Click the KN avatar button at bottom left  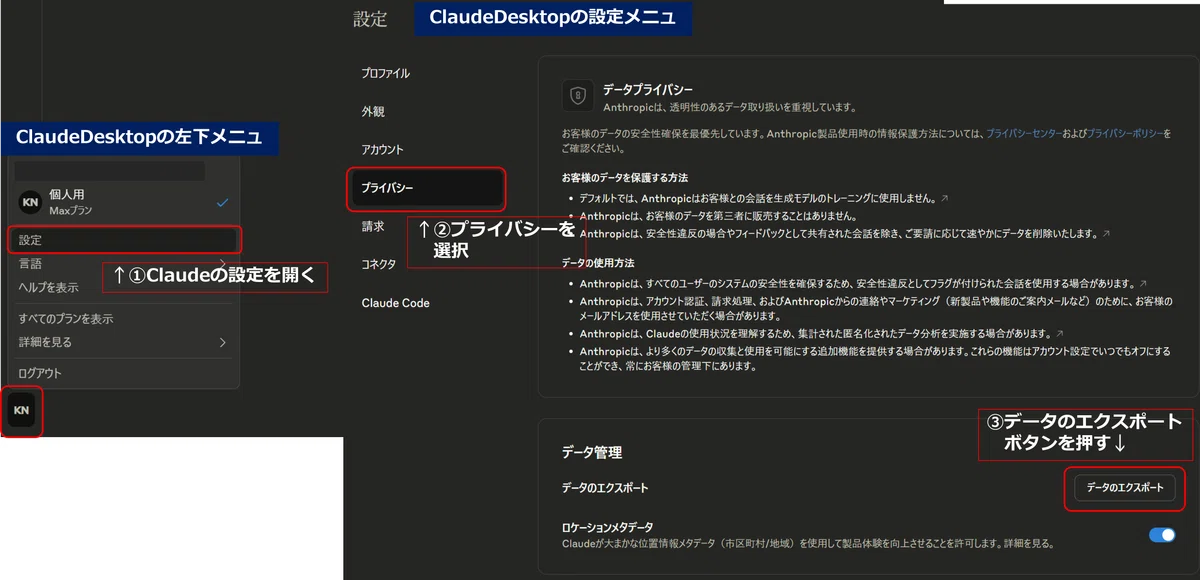click(22, 411)
